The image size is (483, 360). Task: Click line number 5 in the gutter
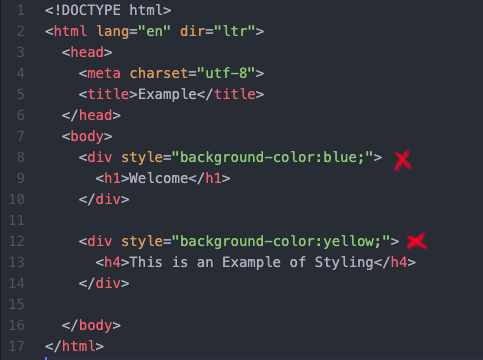tap(21, 94)
